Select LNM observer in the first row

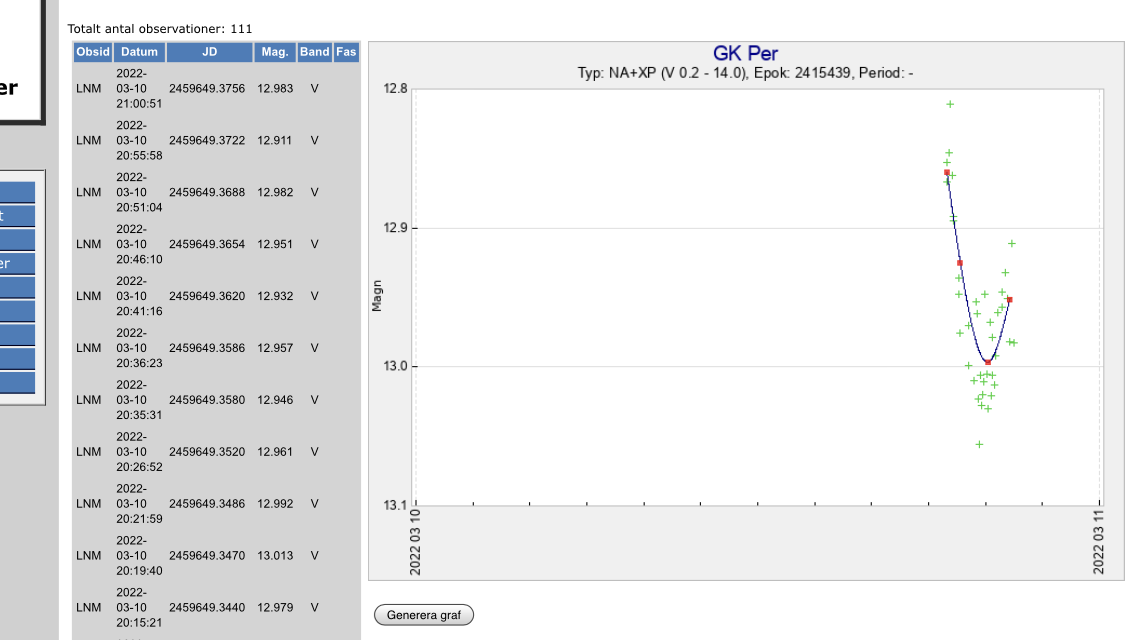point(88,89)
